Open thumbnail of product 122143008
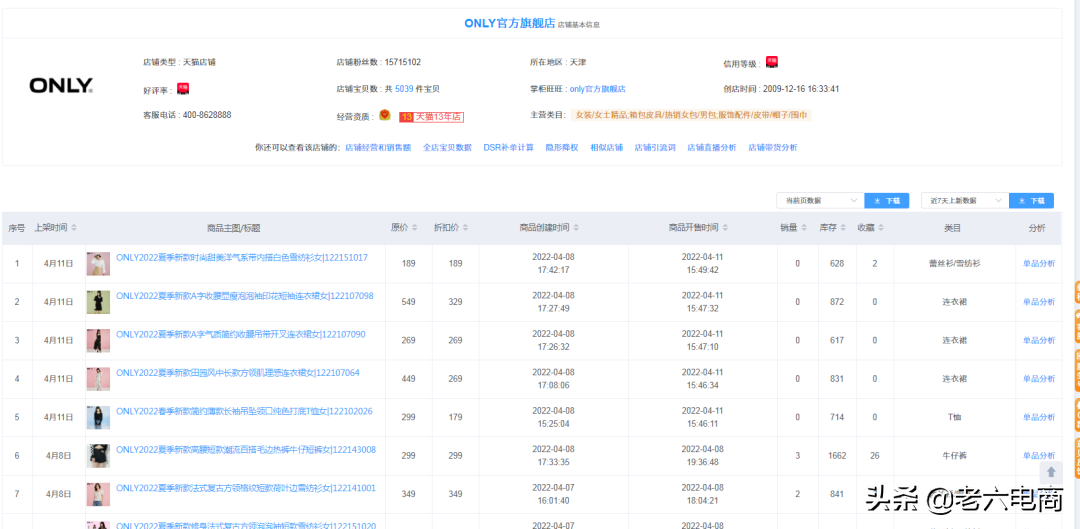This screenshot has width=1080, height=529. [98, 456]
